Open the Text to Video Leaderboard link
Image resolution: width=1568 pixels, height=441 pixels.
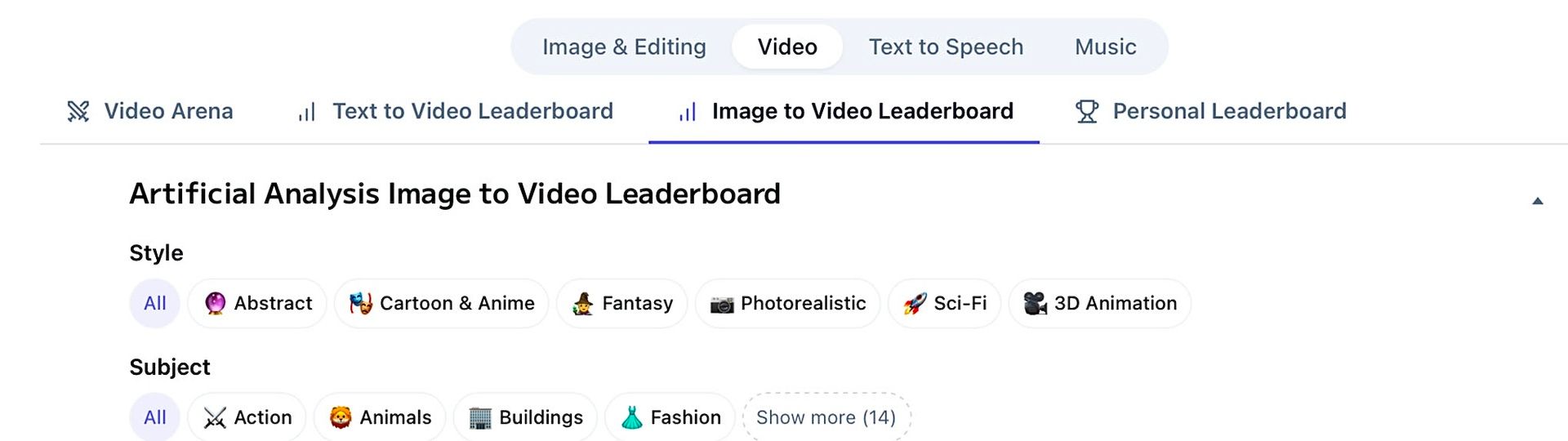click(x=472, y=111)
